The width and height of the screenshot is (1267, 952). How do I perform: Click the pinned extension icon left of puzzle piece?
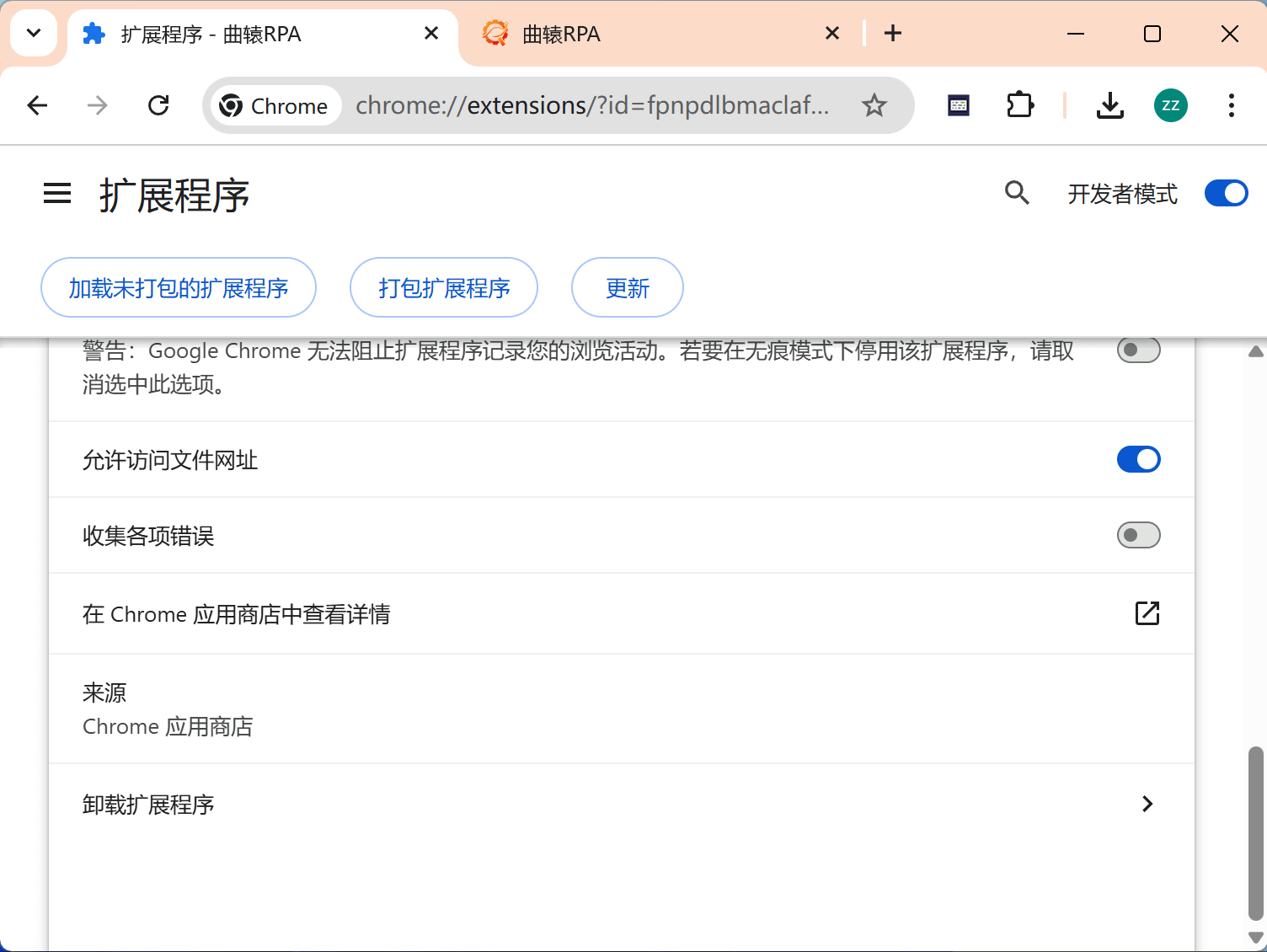[x=959, y=105]
